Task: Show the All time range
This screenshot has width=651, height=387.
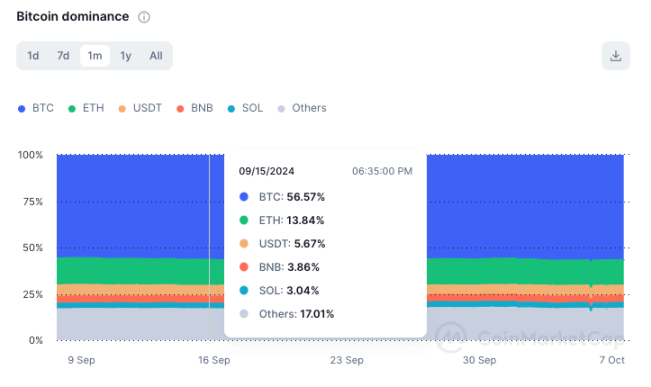Action: point(156,56)
